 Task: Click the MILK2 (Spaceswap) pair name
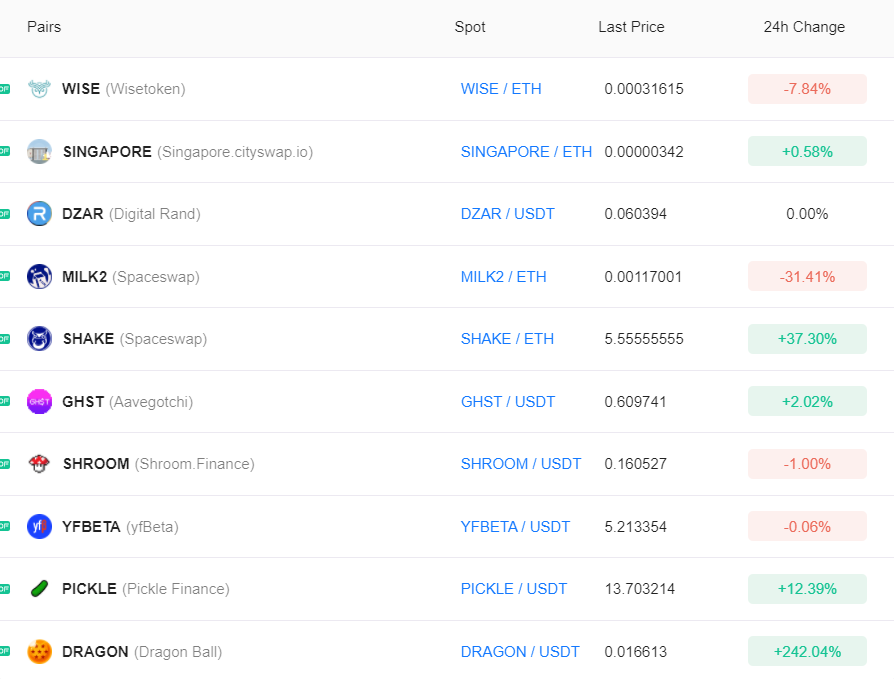[x=131, y=277]
